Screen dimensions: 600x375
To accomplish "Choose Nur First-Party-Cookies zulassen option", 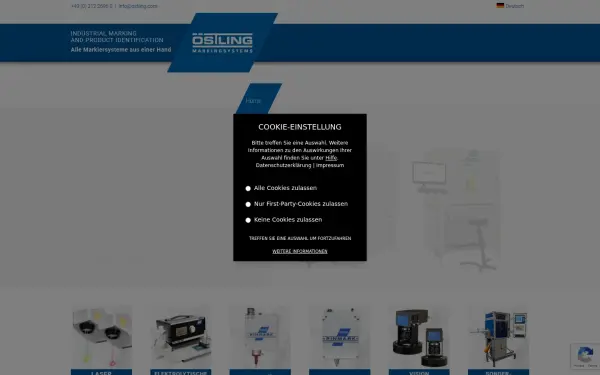I will coord(248,204).
